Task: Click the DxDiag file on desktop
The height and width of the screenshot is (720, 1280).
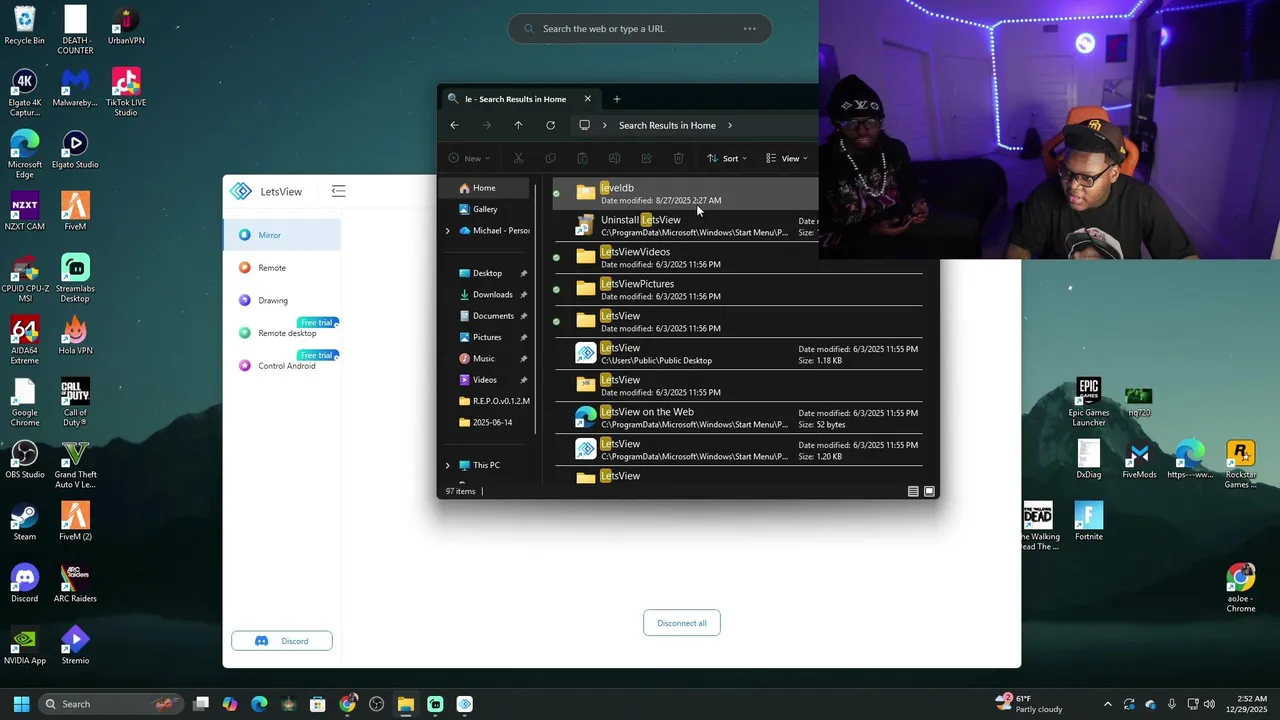Action: (x=1088, y=460)
